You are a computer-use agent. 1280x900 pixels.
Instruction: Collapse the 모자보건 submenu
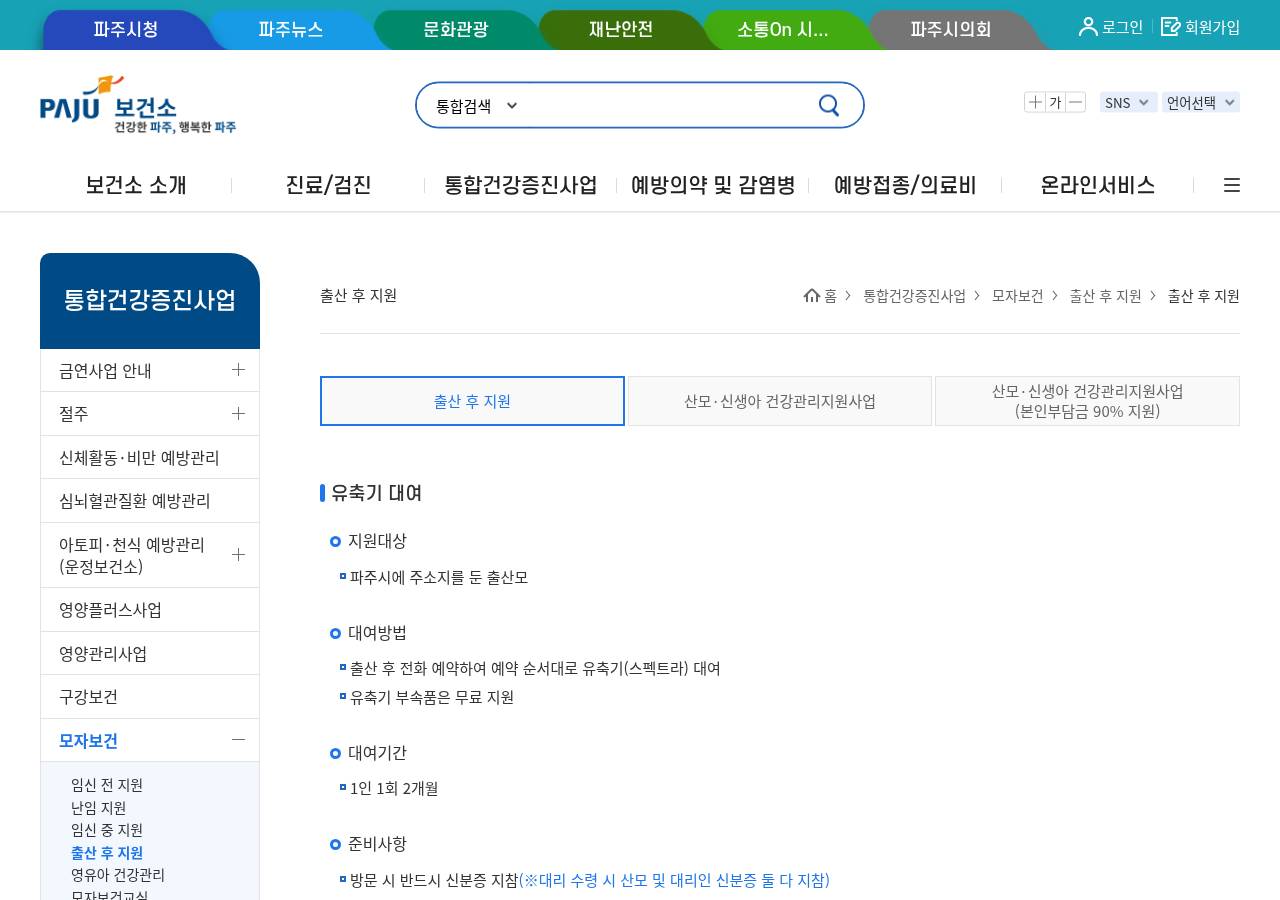(238, 740)
